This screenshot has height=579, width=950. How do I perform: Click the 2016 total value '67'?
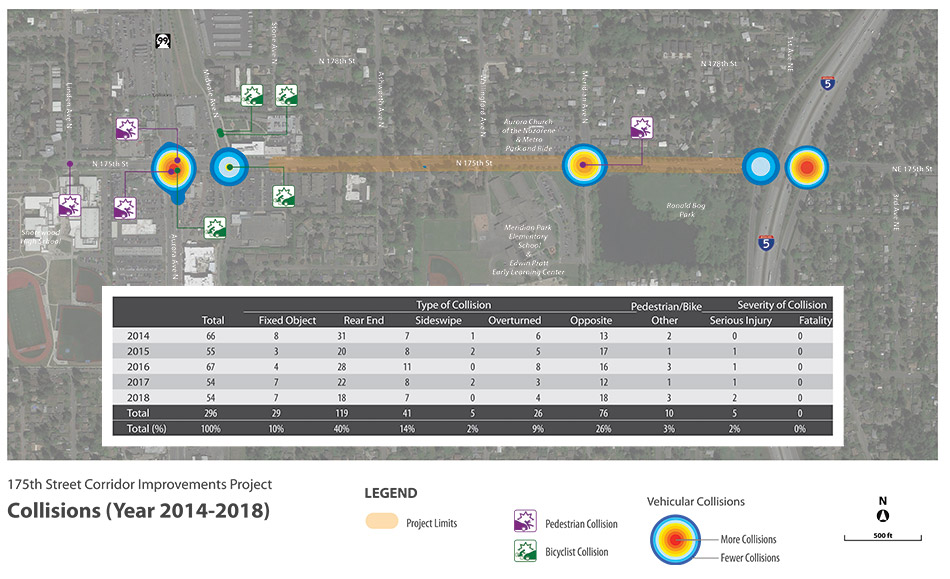tap(211, 367)
